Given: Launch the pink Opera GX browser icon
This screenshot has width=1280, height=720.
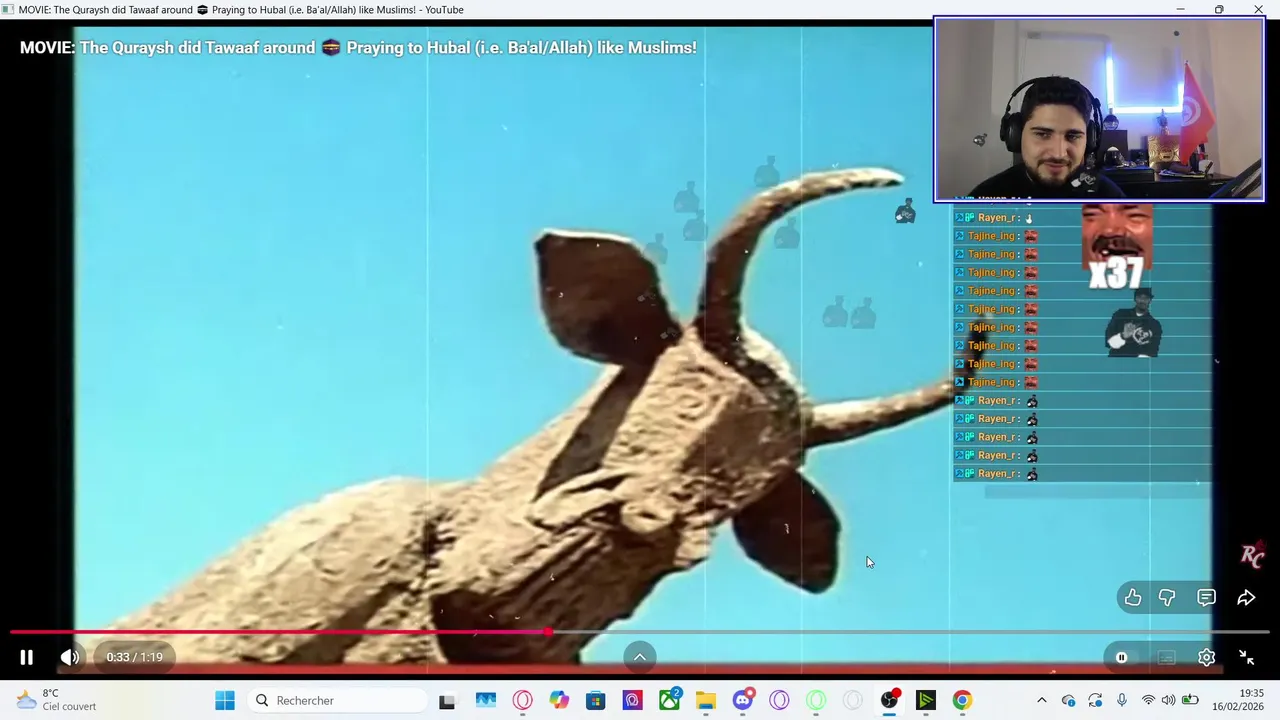Looking at the screenshot, I should 522,700.
